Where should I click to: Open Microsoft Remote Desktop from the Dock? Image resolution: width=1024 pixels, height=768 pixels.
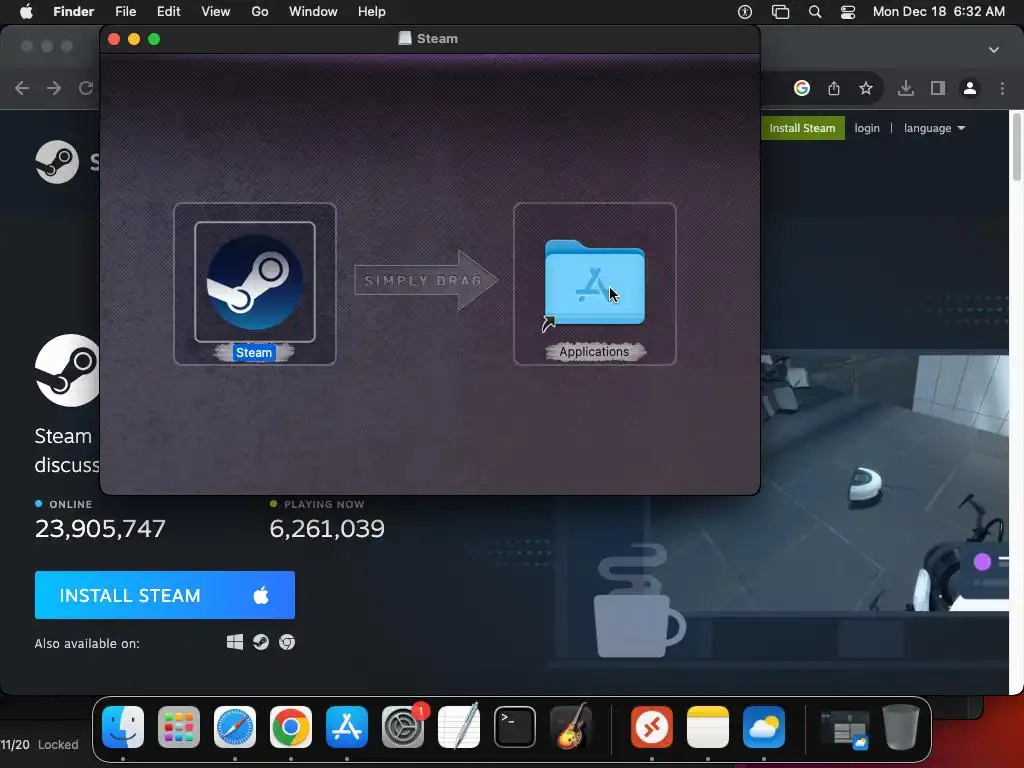click(x=652, y=727)
